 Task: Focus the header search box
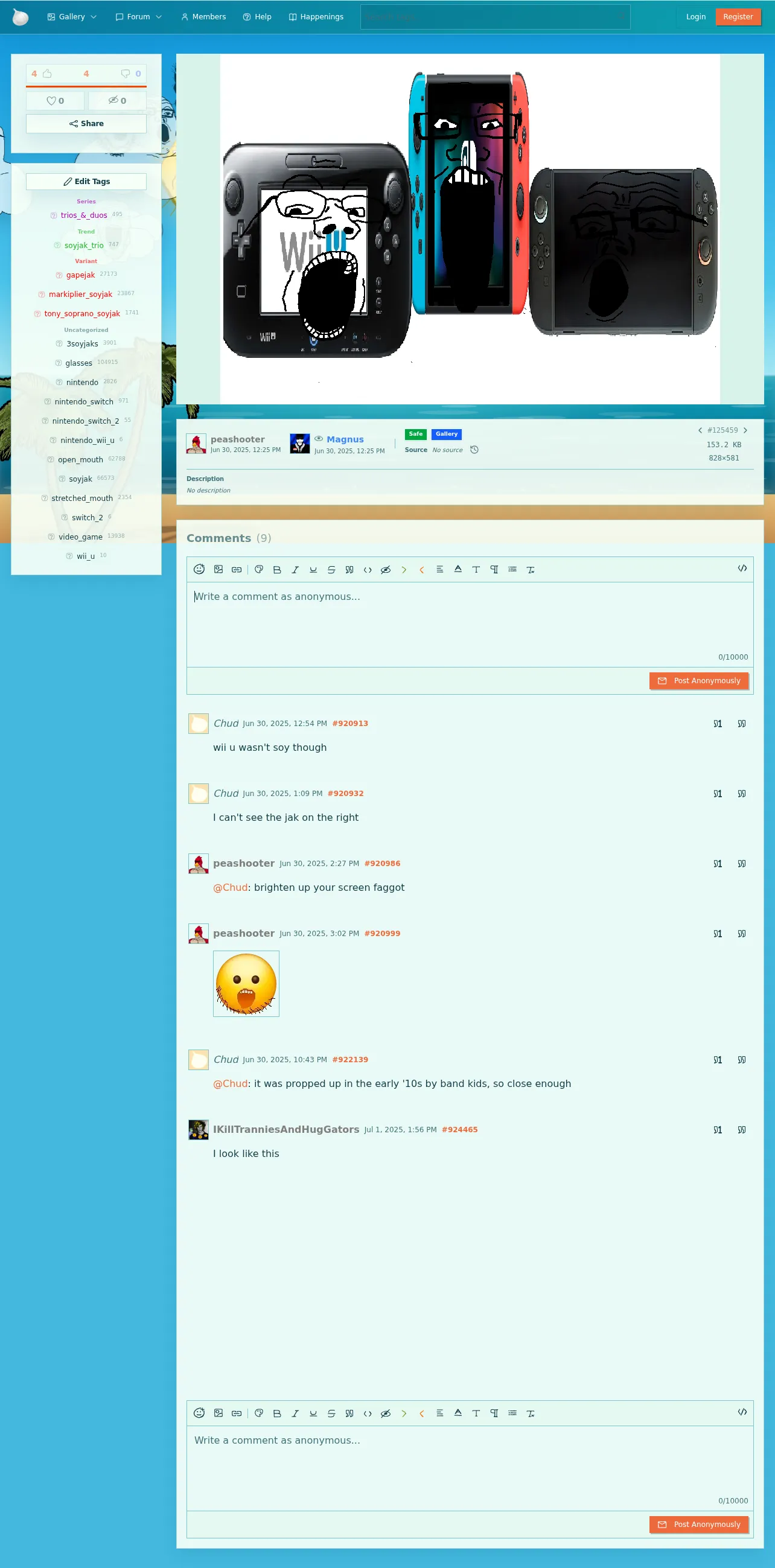tap(496, 17)
